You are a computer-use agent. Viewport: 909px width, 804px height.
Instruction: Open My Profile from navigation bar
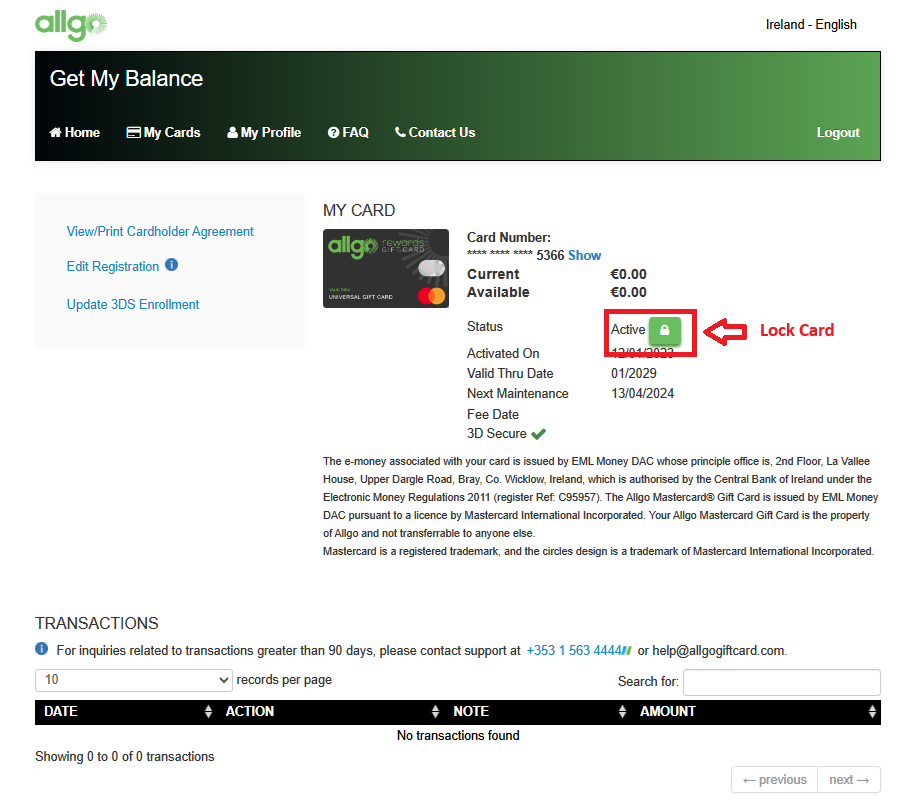264,132
